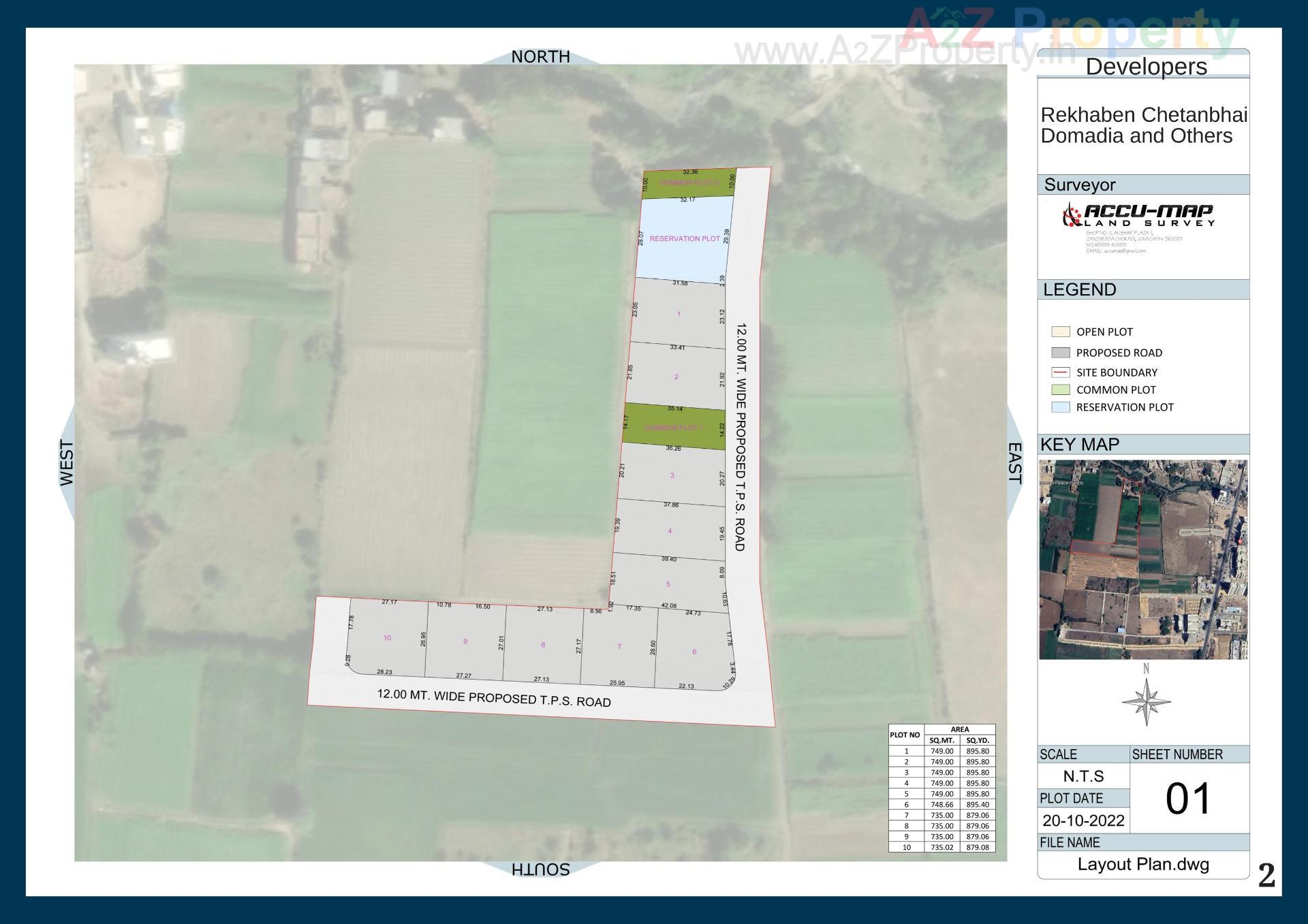
Task: Click the Open Plot legend swatch
Action: [1060, 332]
